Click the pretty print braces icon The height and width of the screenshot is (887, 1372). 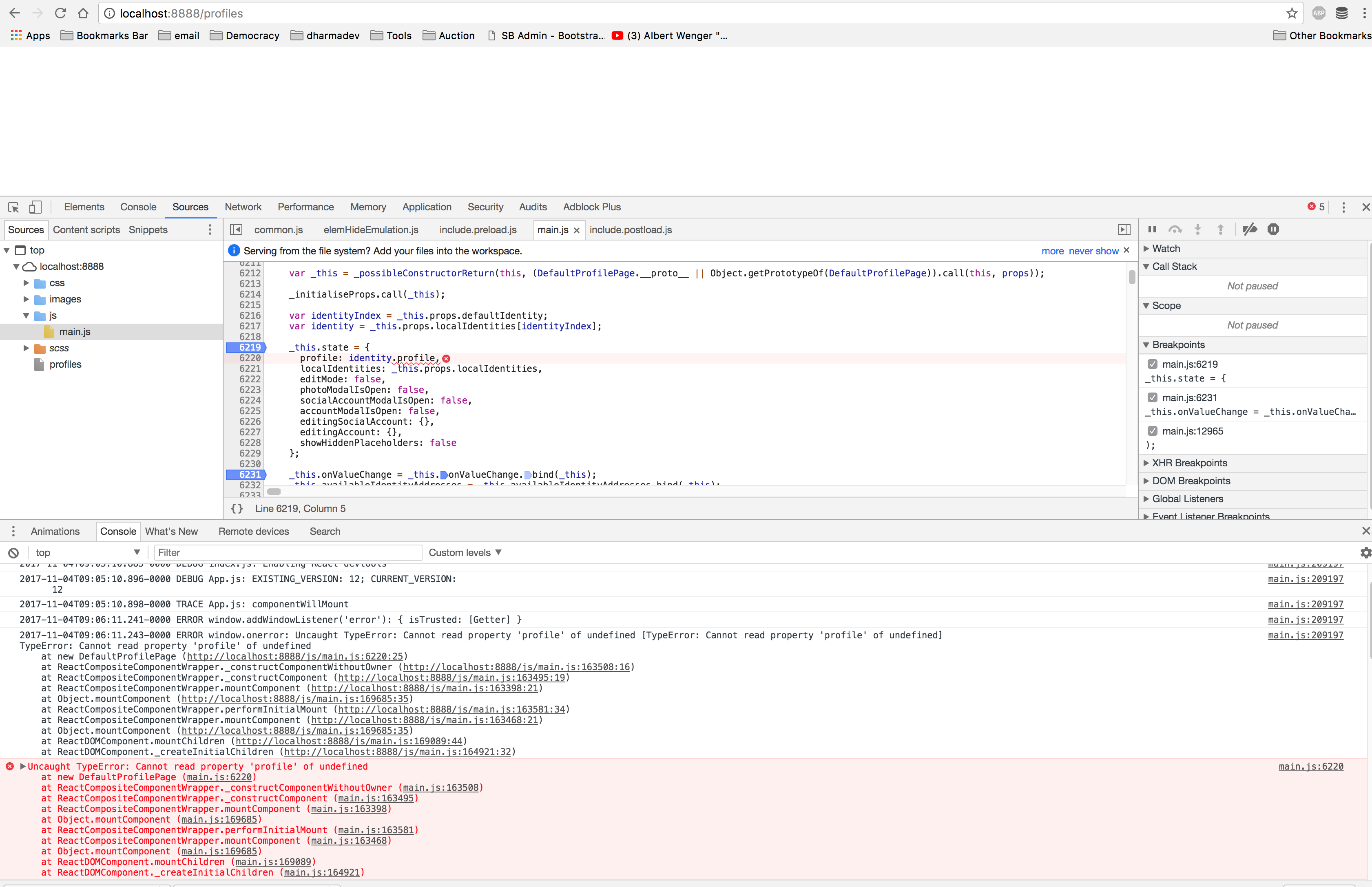(x=237, y=509)
